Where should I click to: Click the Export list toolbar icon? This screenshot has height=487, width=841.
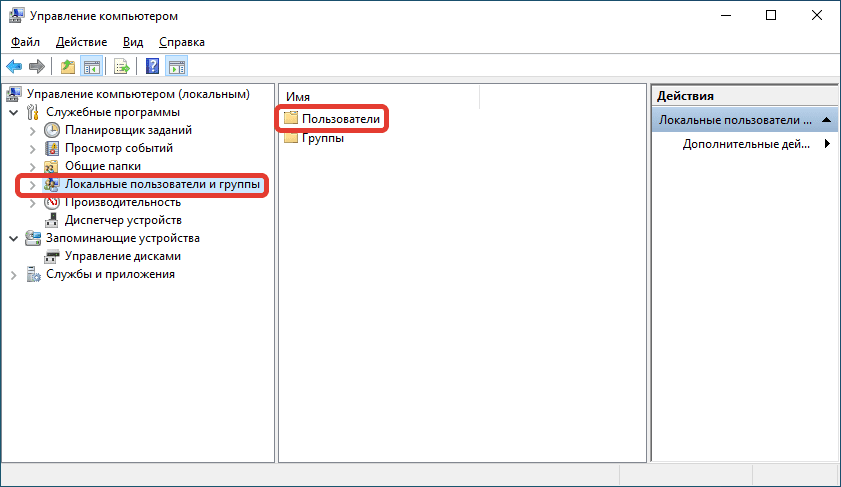122,67
